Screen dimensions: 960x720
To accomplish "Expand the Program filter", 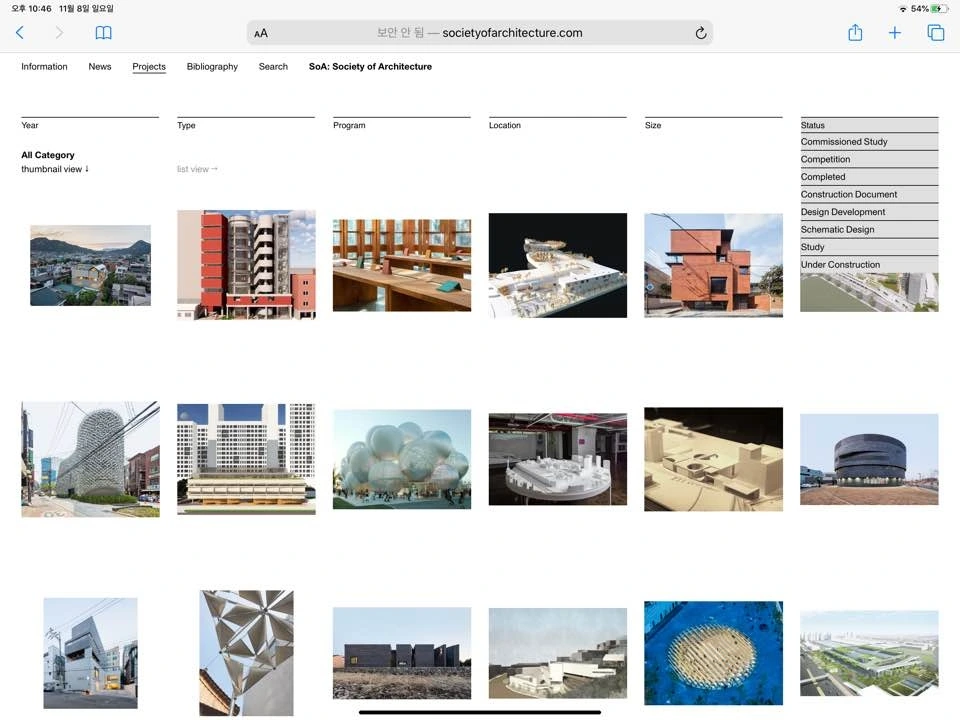I will (402, 125).
